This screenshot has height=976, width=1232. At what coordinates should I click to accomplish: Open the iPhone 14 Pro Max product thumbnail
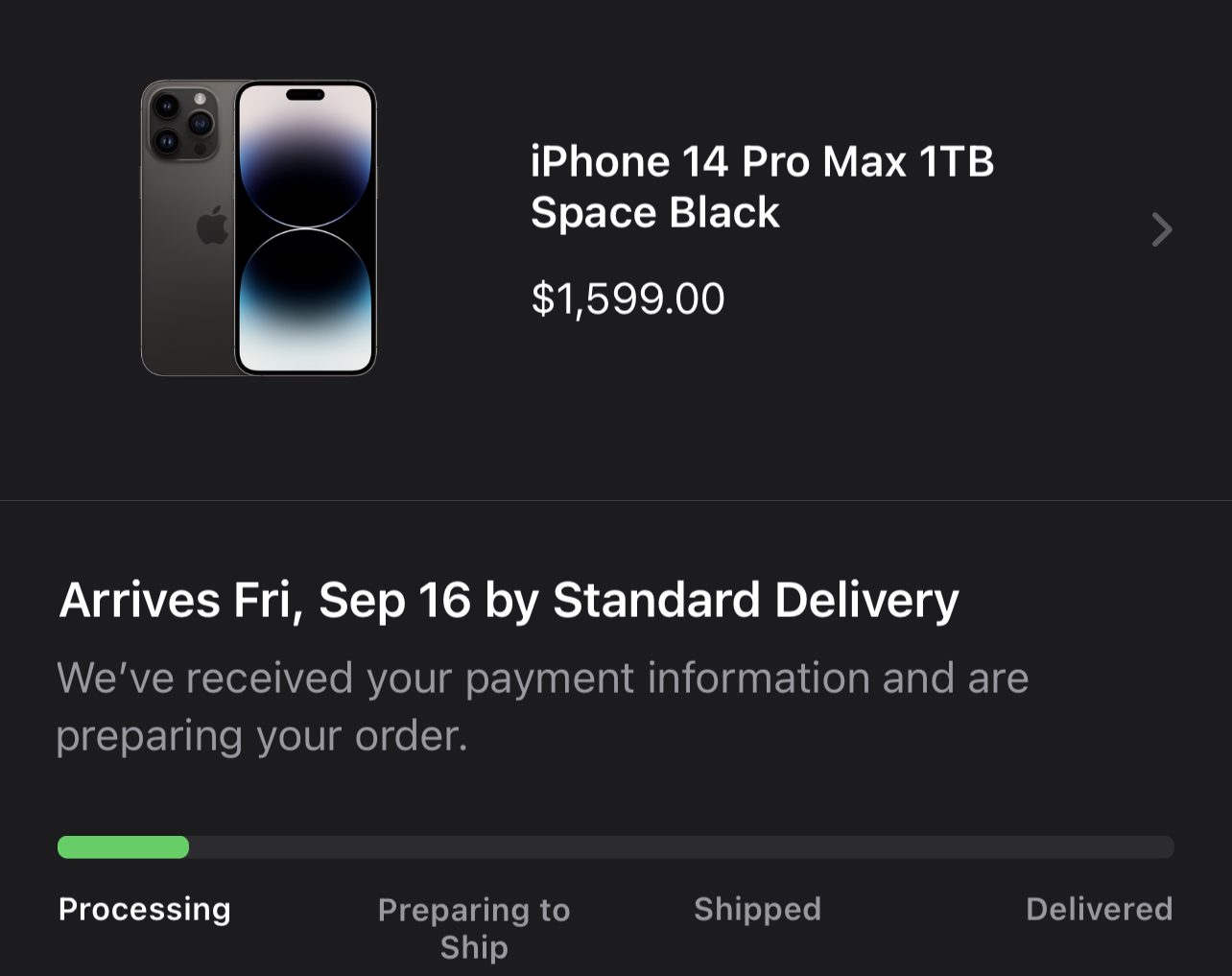tap(259, 228)
